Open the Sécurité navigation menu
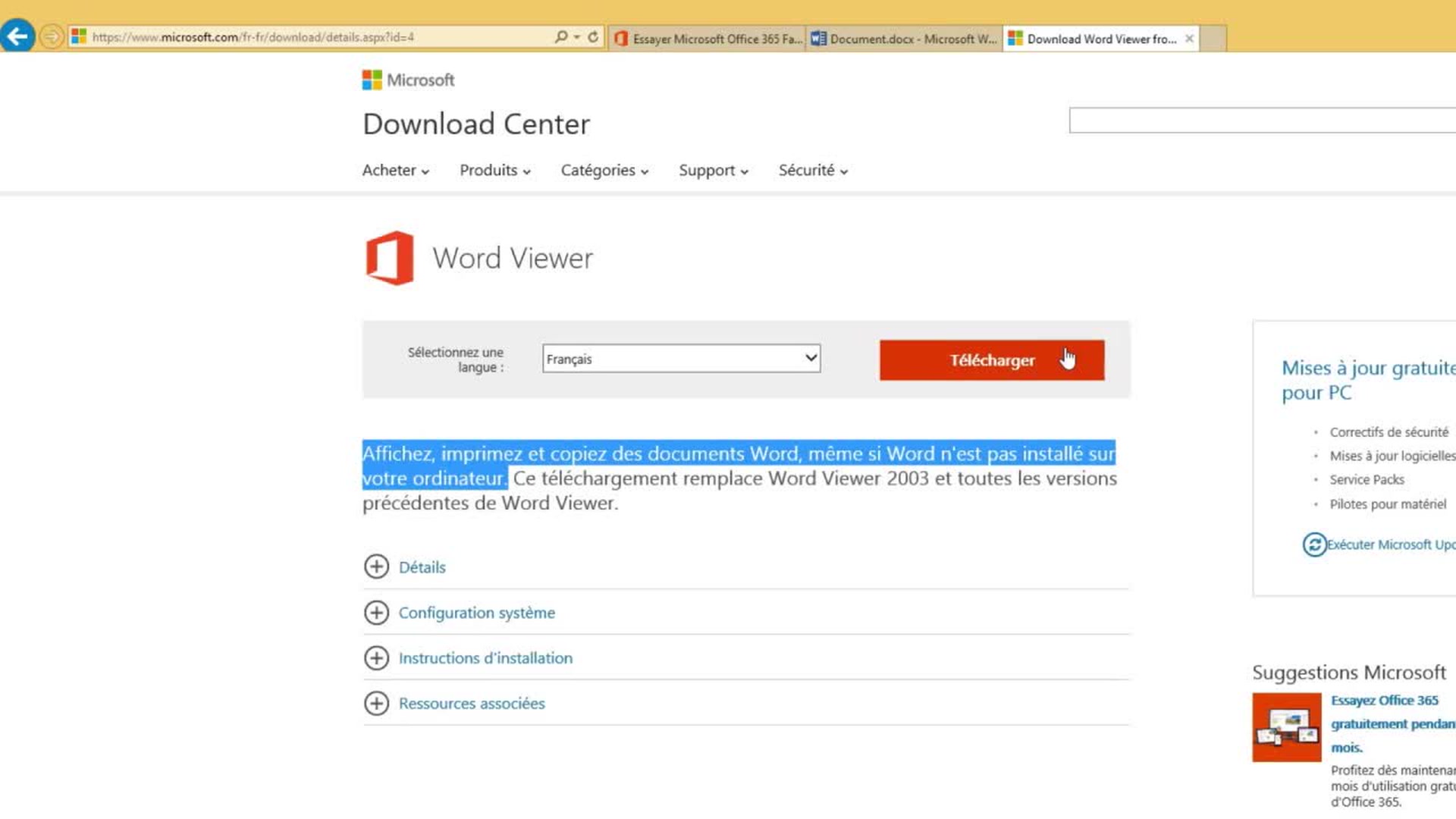Image resolution: width=1456 pixels, height=819 pixels. 812,171
